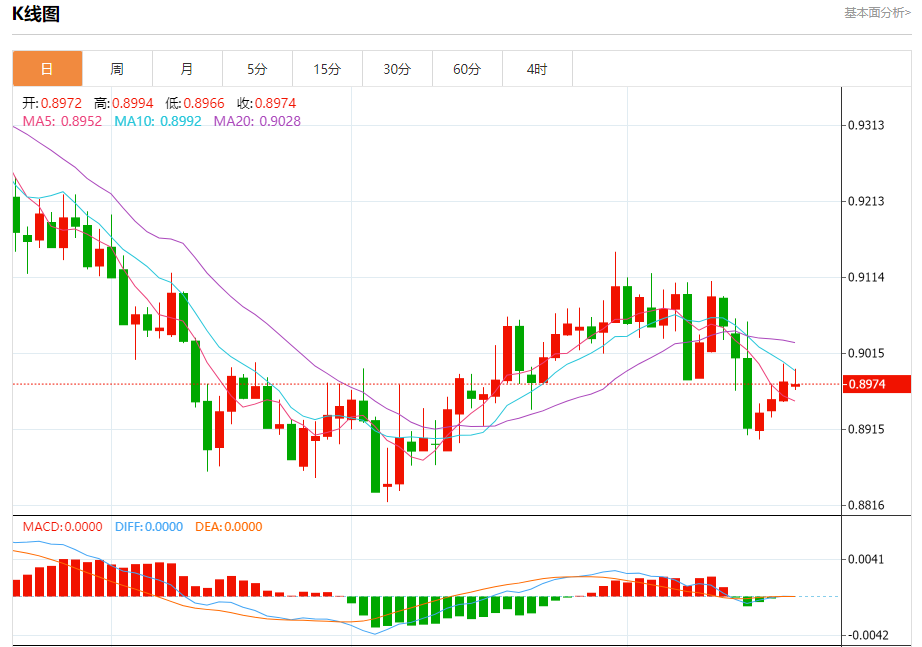Click the MACD:0.0000 indicator label
Image resolution: width=922 pixels, height=647 pixels.
point(62,526)
